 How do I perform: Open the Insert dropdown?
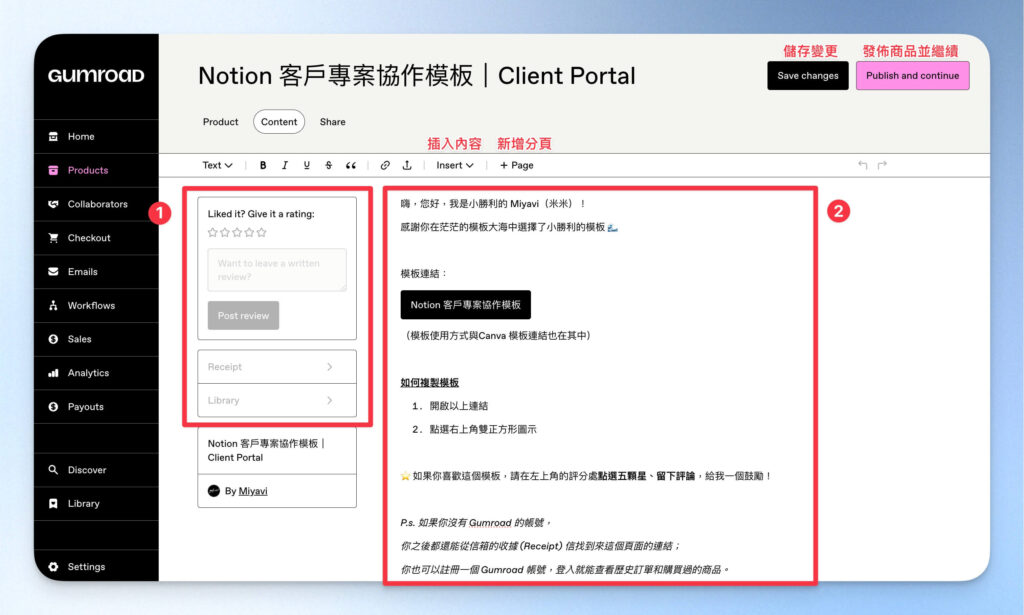click(455, 166)
